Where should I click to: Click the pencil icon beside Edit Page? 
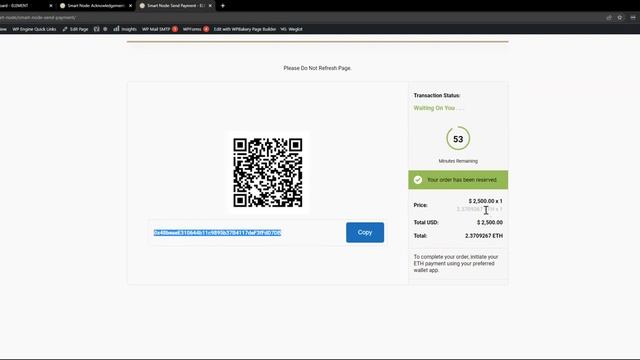point(64,29)
